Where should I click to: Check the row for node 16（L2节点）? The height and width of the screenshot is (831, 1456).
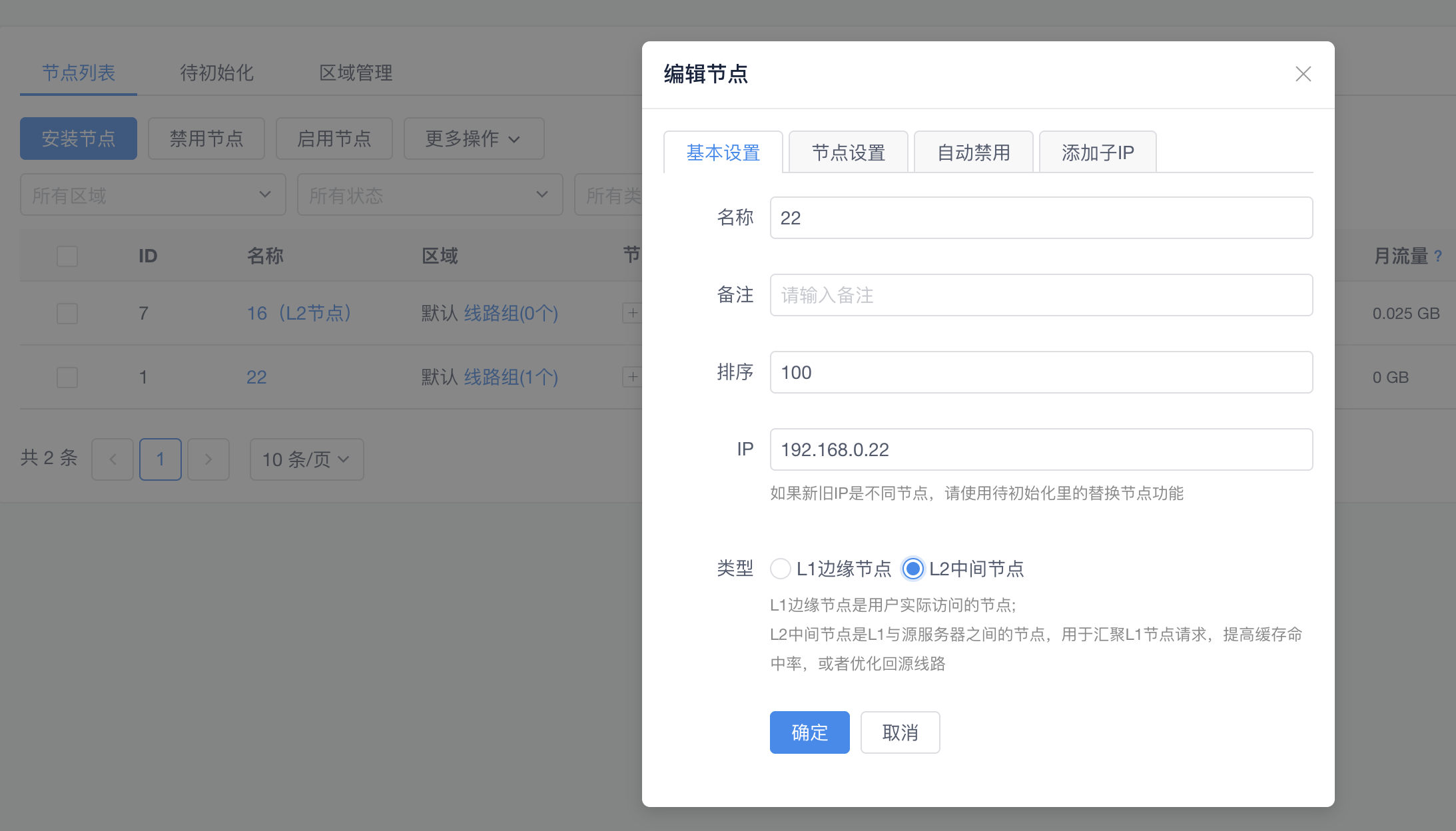pyautogui.click(x=67, y=314)
